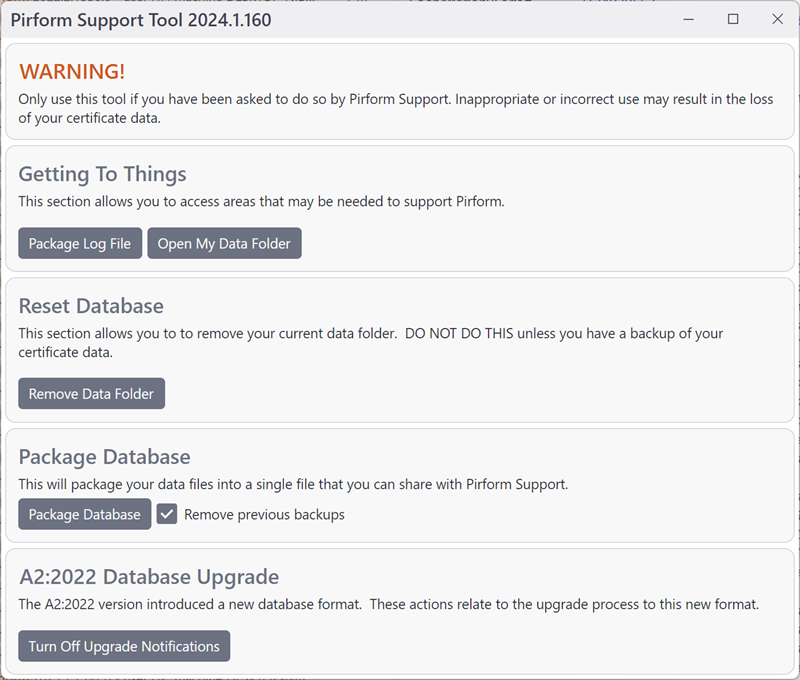Minimize the Pirform Support Tool window

click(x=688, y=19)
